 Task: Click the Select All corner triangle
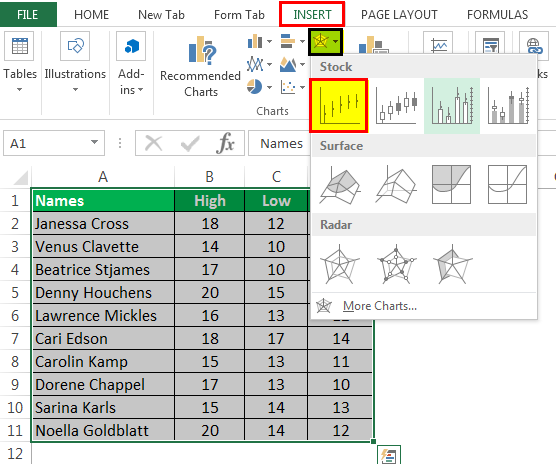click(x=21, y=178)
